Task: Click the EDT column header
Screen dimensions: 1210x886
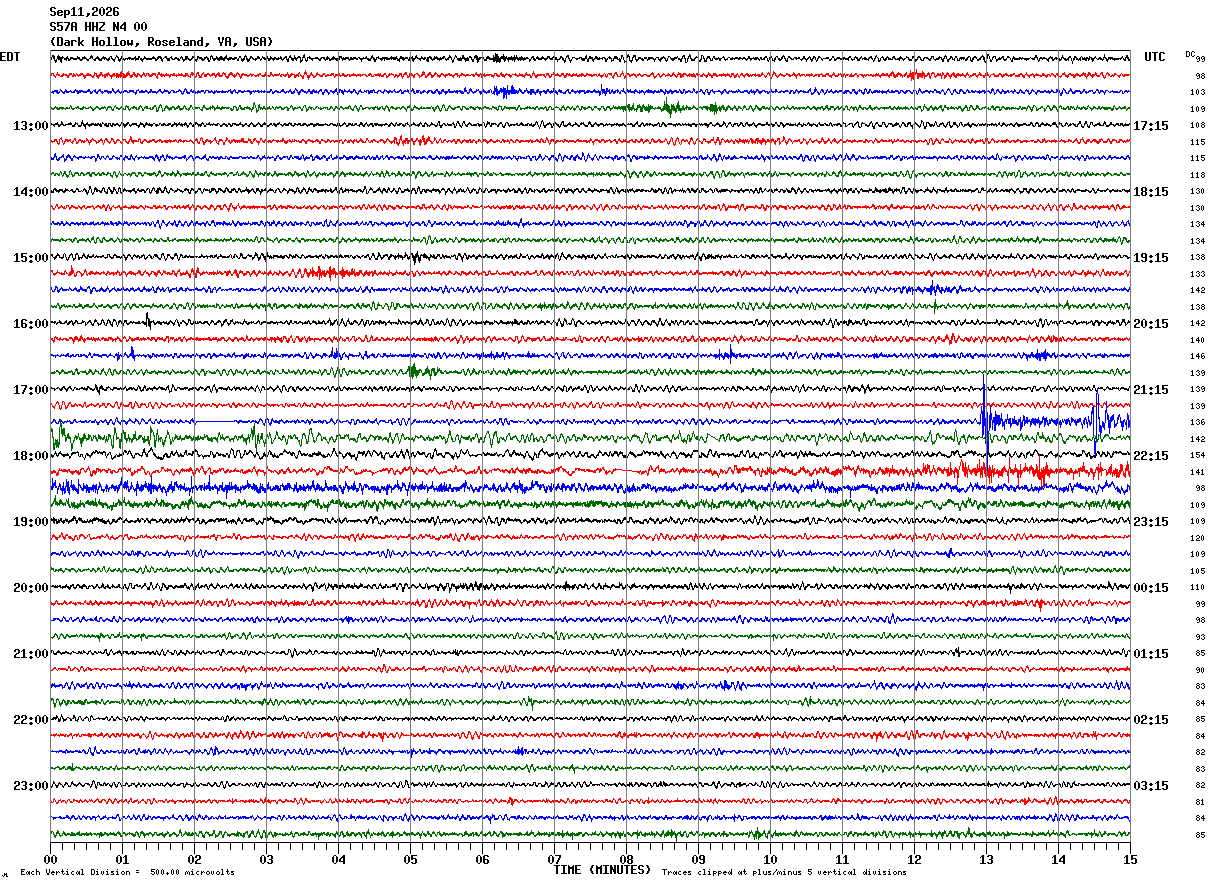Action: point(10,57)
